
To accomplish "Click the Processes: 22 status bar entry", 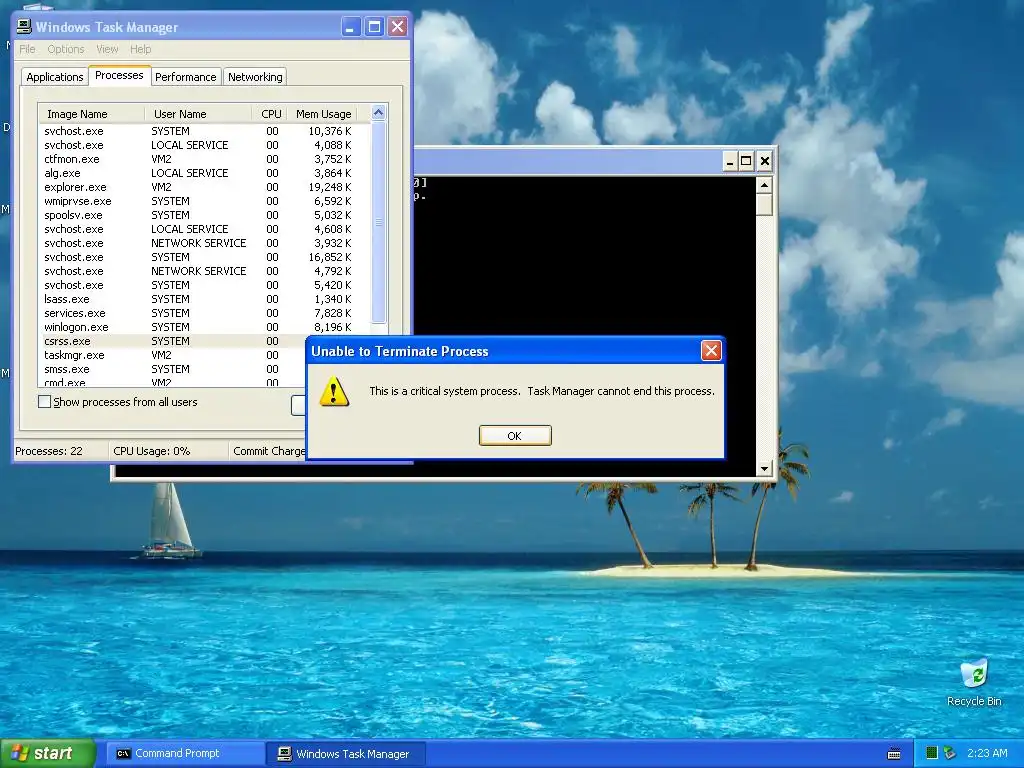I will pos(61,451).
